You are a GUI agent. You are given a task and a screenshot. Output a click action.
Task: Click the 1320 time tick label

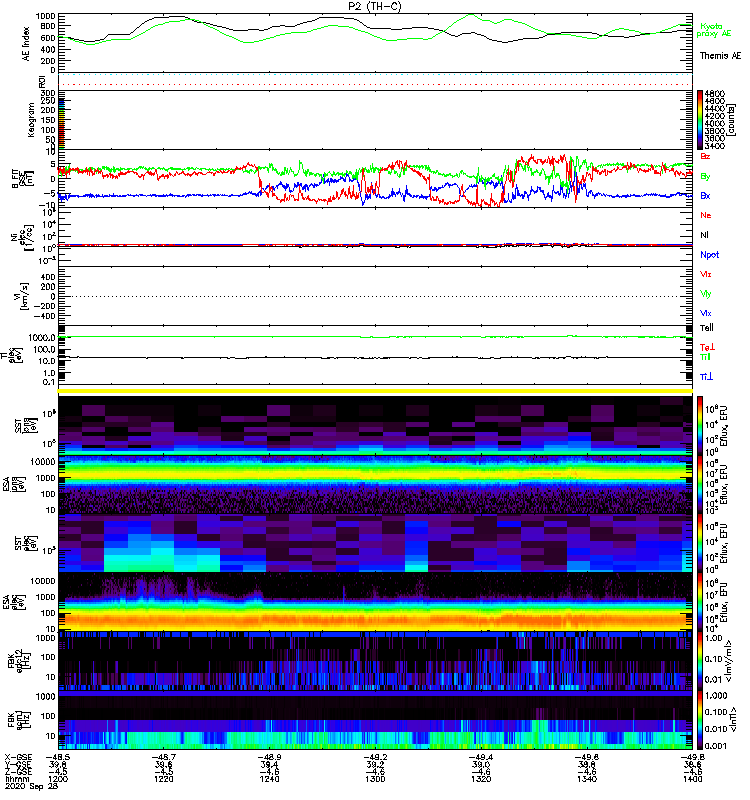[481, 779]
